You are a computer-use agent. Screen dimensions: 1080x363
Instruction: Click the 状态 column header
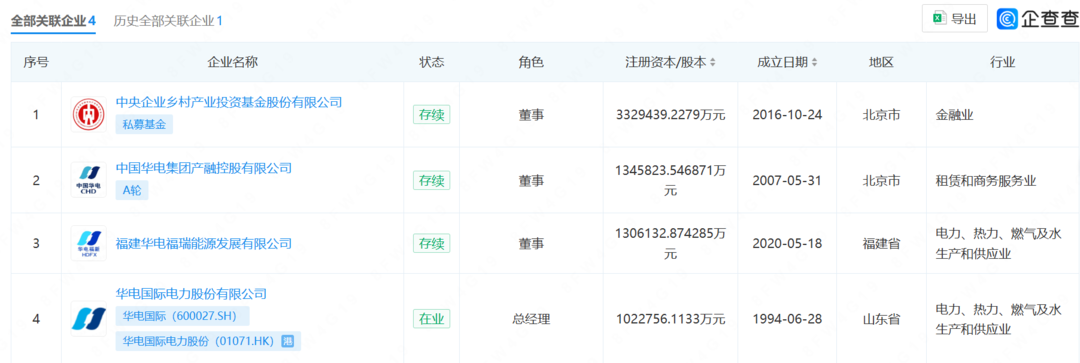coord(432,62)
